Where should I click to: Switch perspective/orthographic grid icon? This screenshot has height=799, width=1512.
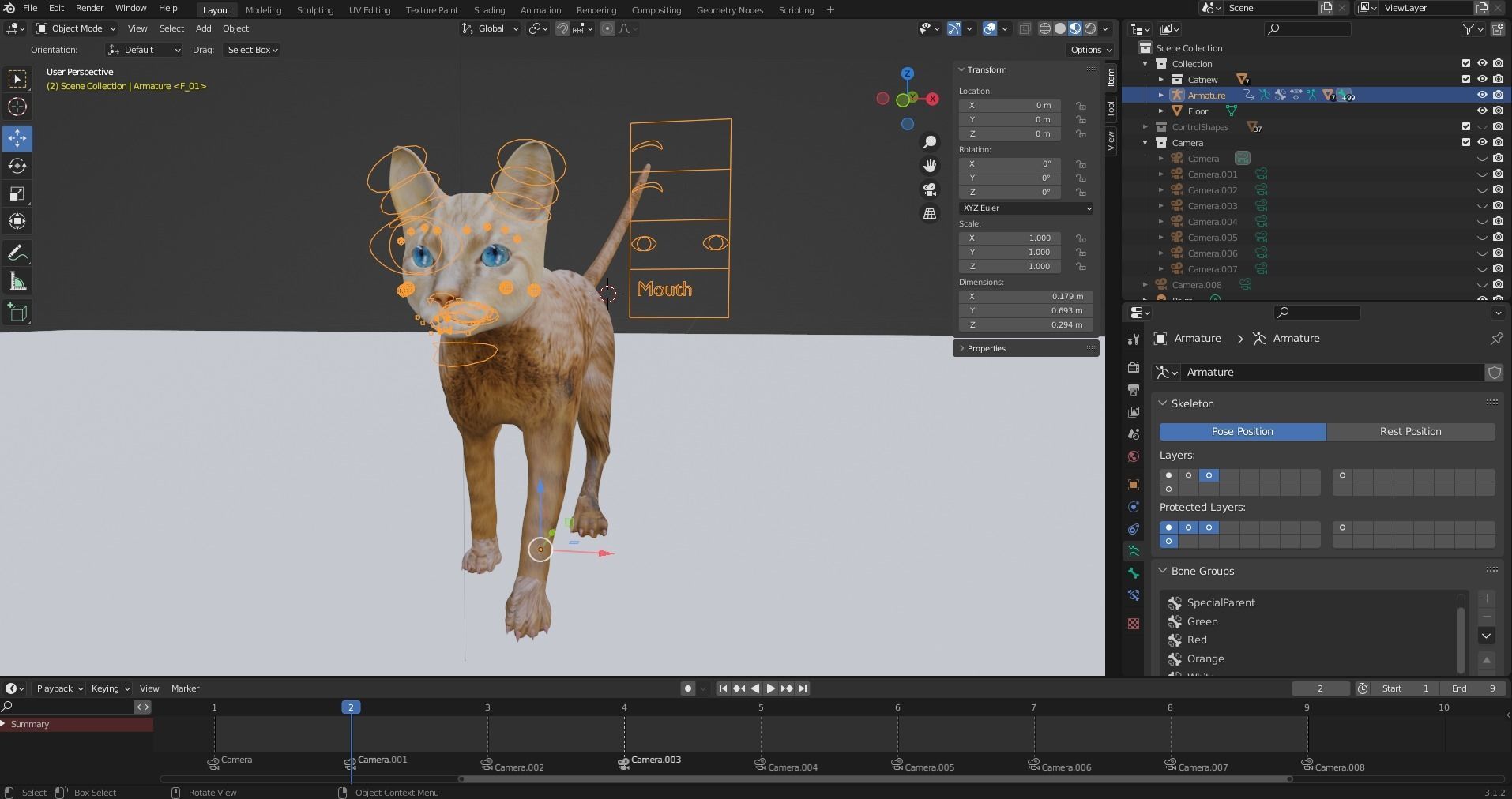point(930,214)
